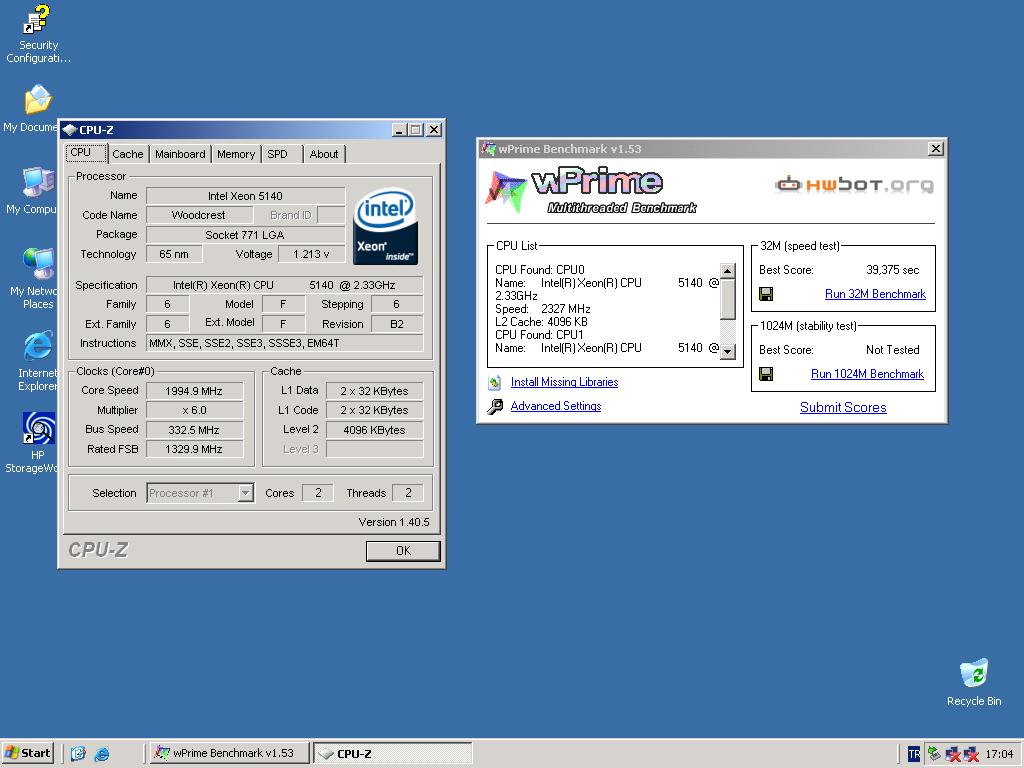Screen dimensions: 1024x768
Task: Select CPU-Z taskbar button
Action: coord(392,753)
